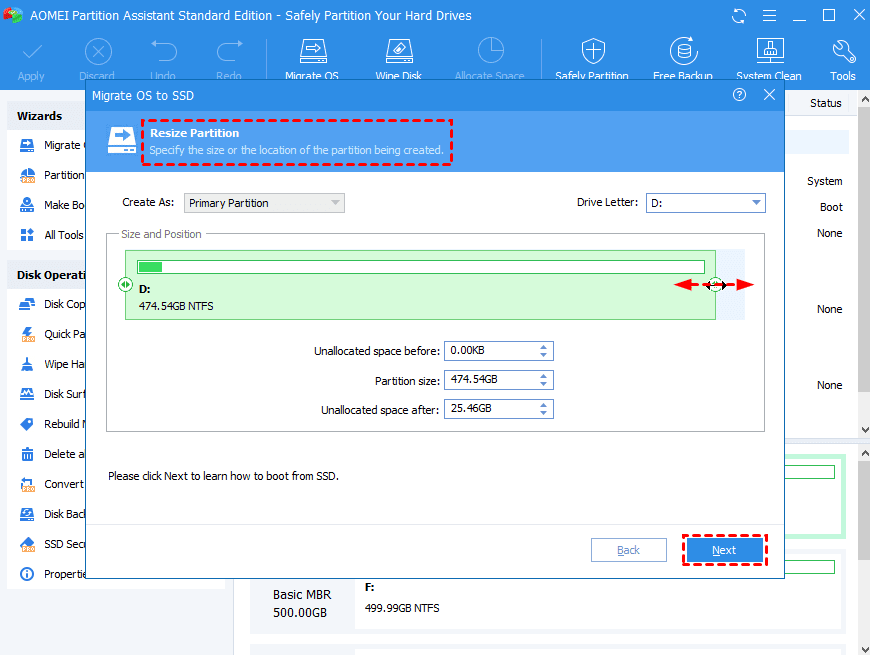The image size is (870, 655).
Task: Click the D: 474.54GB NTFS partition block
Action: pyautogui.click(x=421, y=285)
